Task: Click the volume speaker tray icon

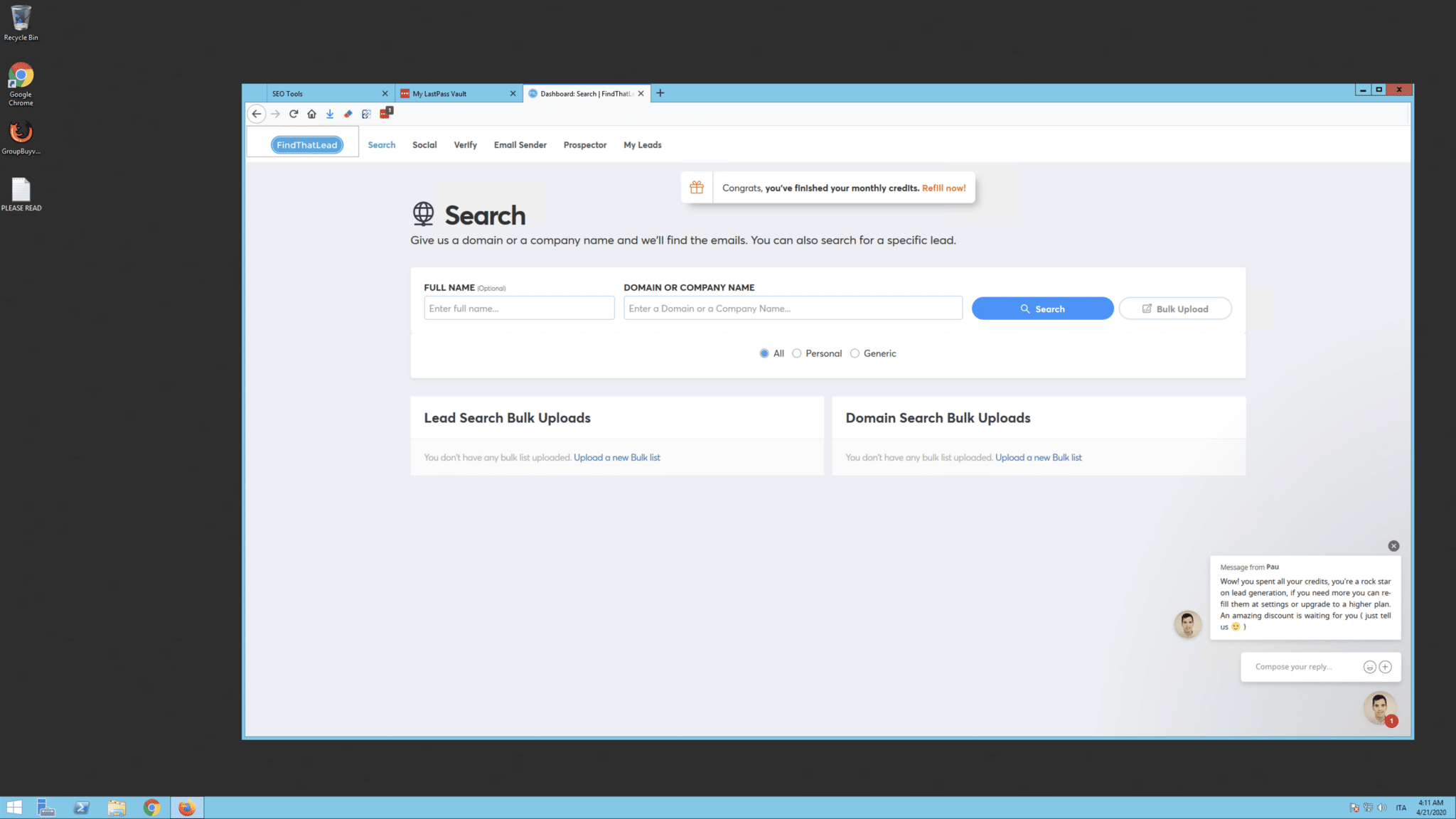Action: pos(1381,808)
